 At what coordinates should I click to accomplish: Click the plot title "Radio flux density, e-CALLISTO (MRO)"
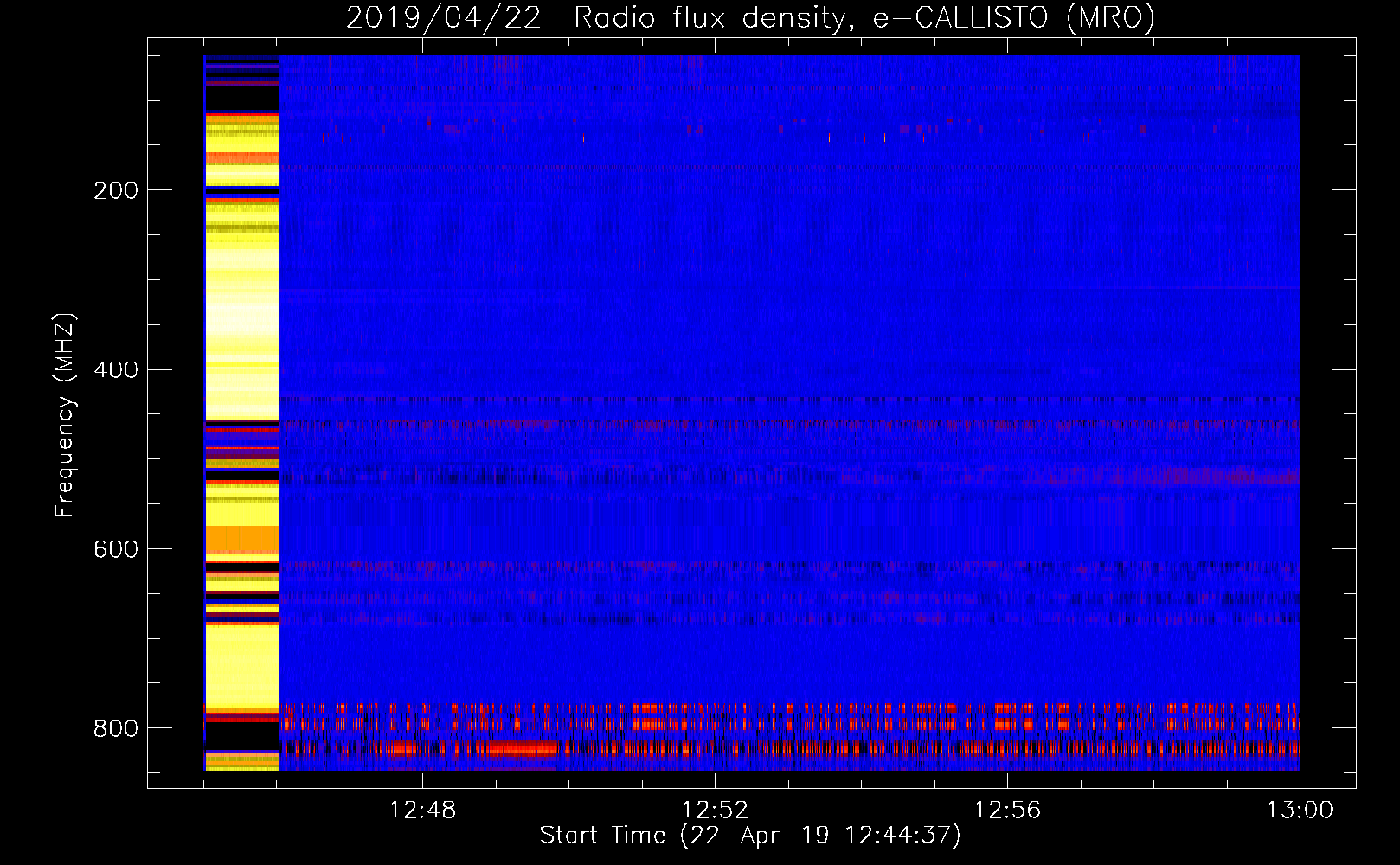(x=864, y=17)
